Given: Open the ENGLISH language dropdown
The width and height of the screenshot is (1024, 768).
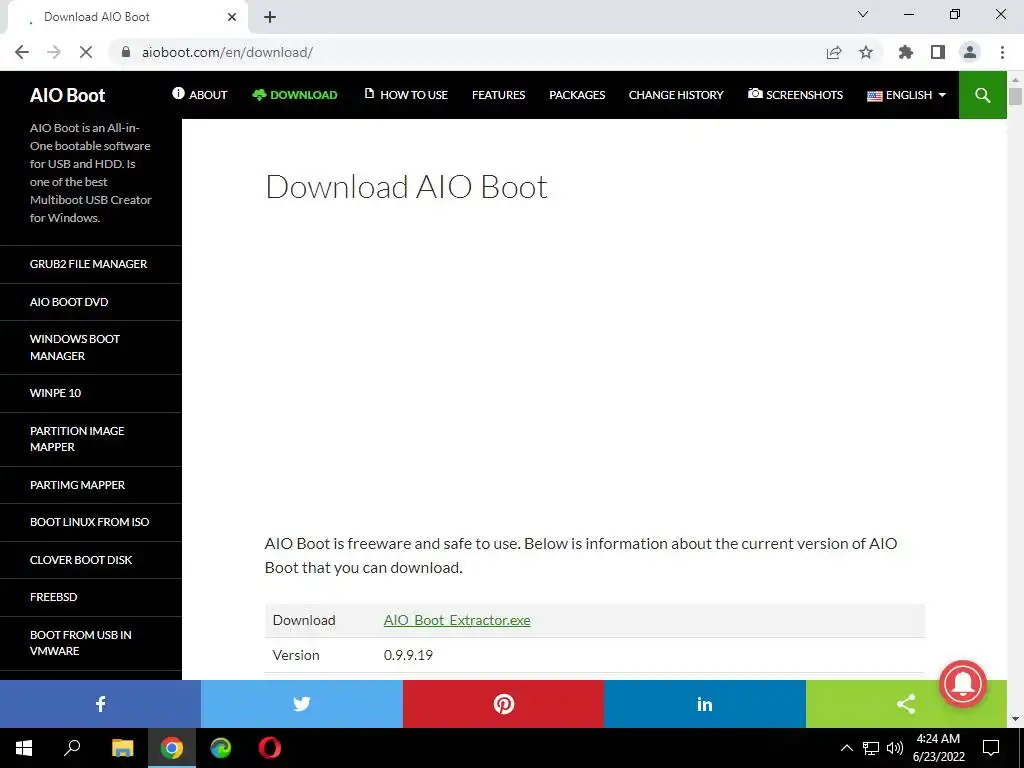Looking at the screenshot, I should (x=906, y=95).
